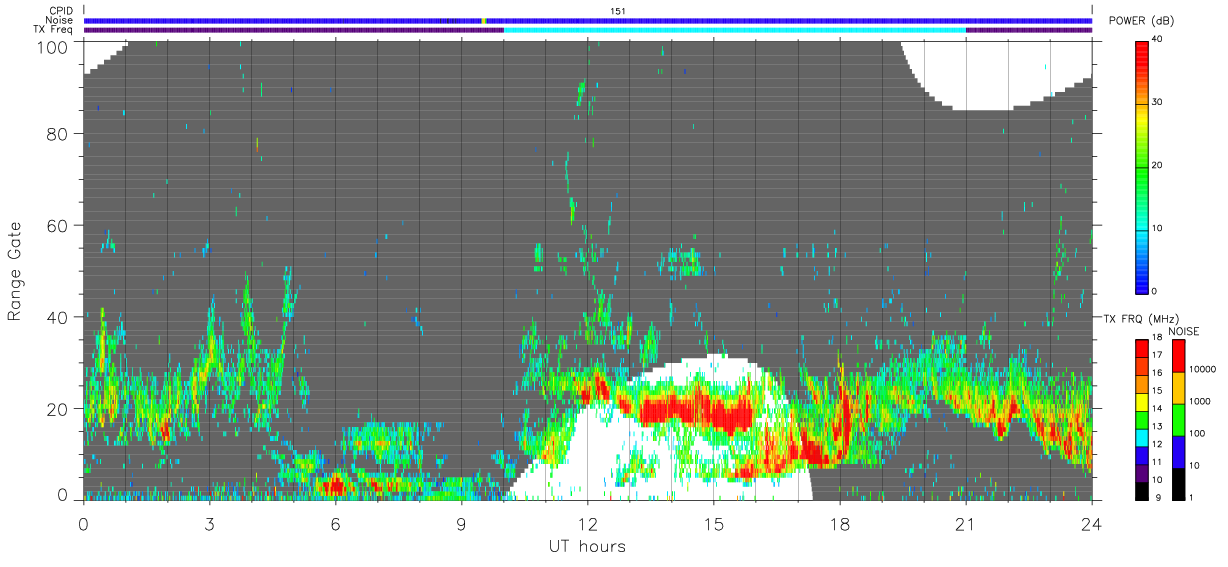Click the '30' label on the power scale
Screen dimensions: 1228x567
[x=1158, y=103]
